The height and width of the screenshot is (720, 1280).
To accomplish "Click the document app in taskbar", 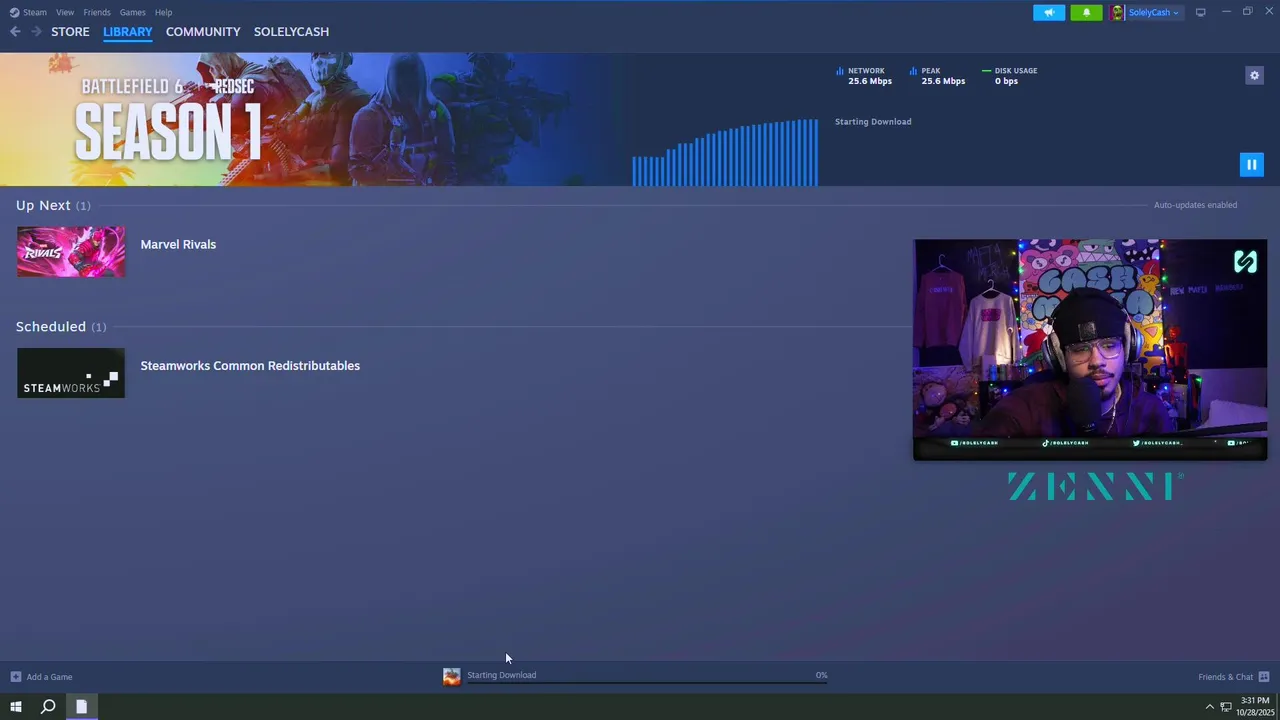I will coord(81,707).
